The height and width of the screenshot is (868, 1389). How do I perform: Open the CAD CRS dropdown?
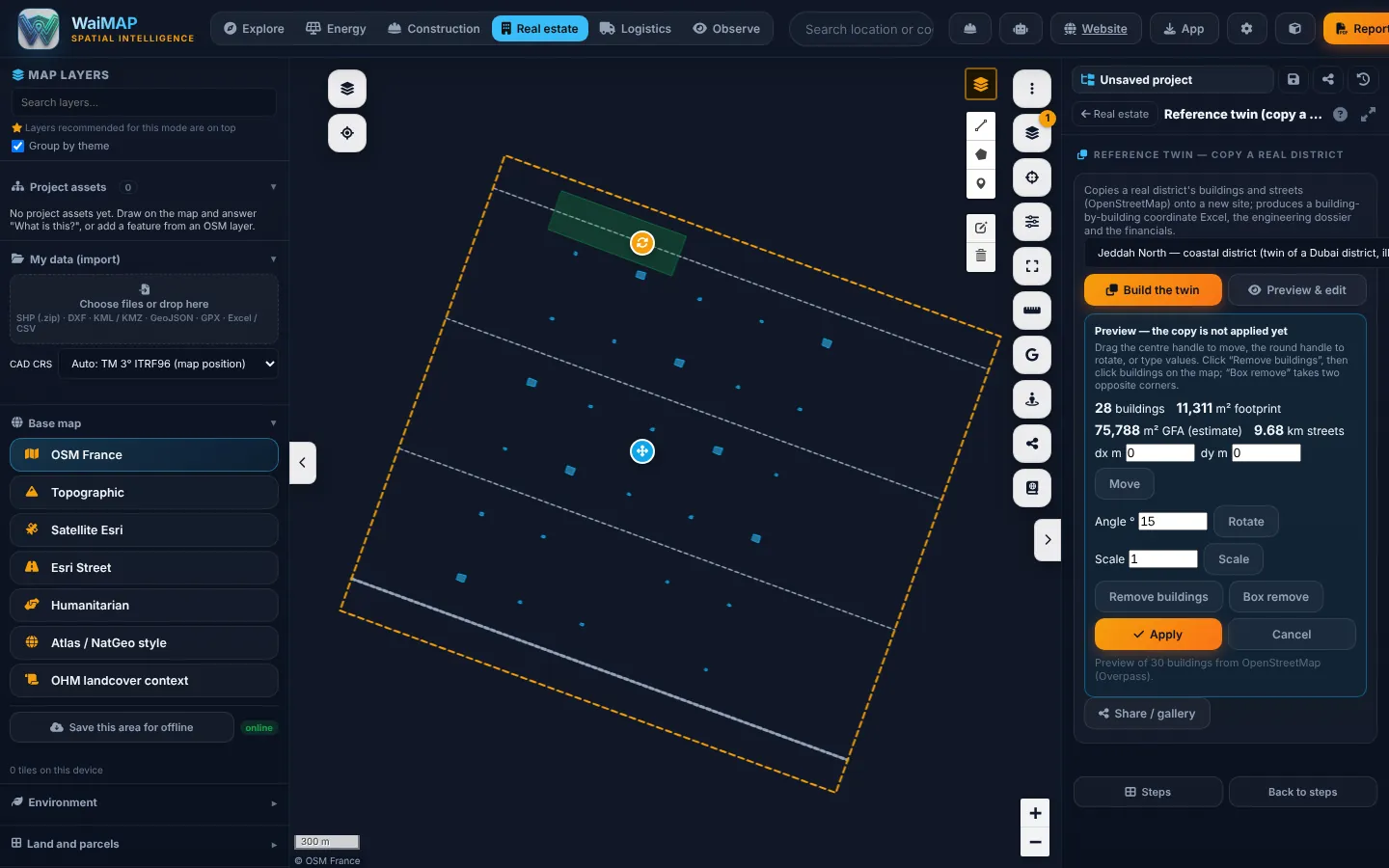click(x=169, y=365)
